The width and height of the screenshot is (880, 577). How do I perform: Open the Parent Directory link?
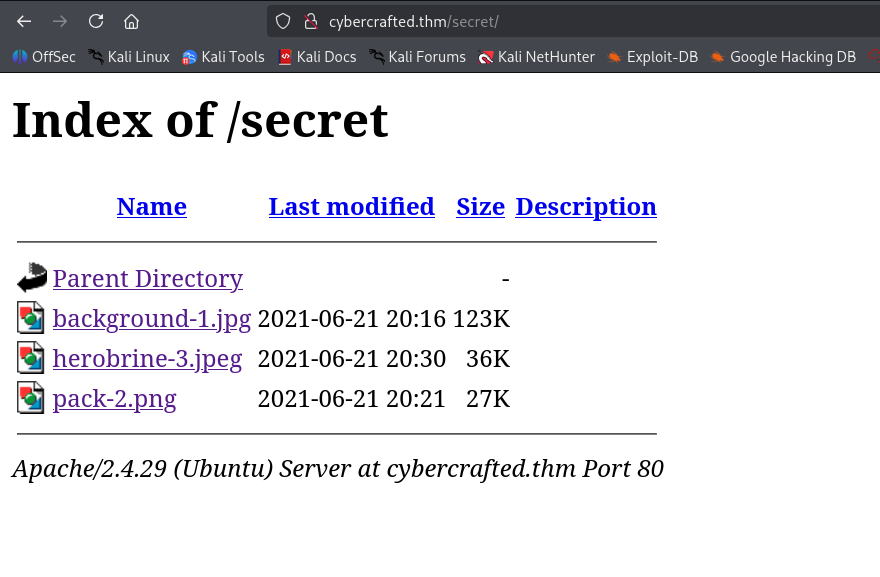(147, 278)
